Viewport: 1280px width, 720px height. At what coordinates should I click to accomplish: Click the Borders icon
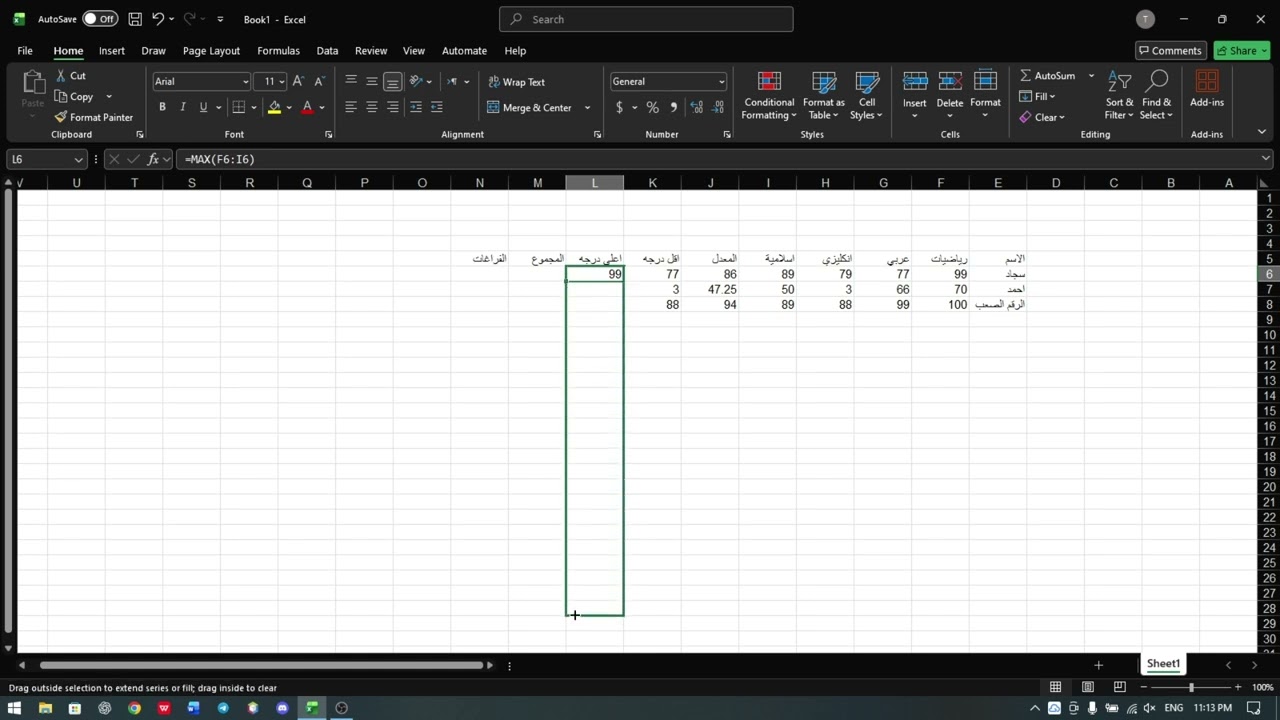[238, 107]
